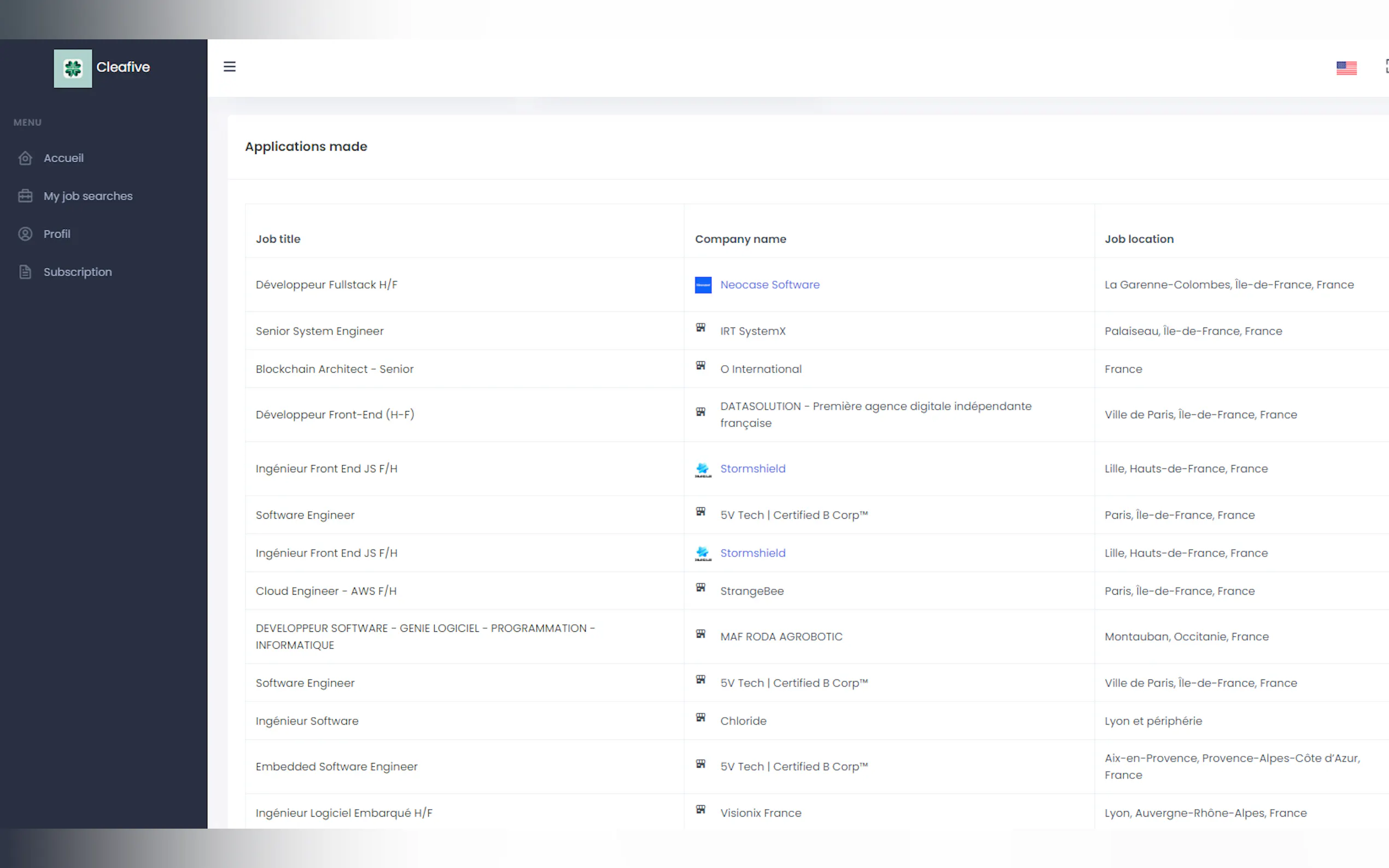Click the building icon next to IRT SystemX
This screenshot has height=868, width=1389.
[701, 328]
